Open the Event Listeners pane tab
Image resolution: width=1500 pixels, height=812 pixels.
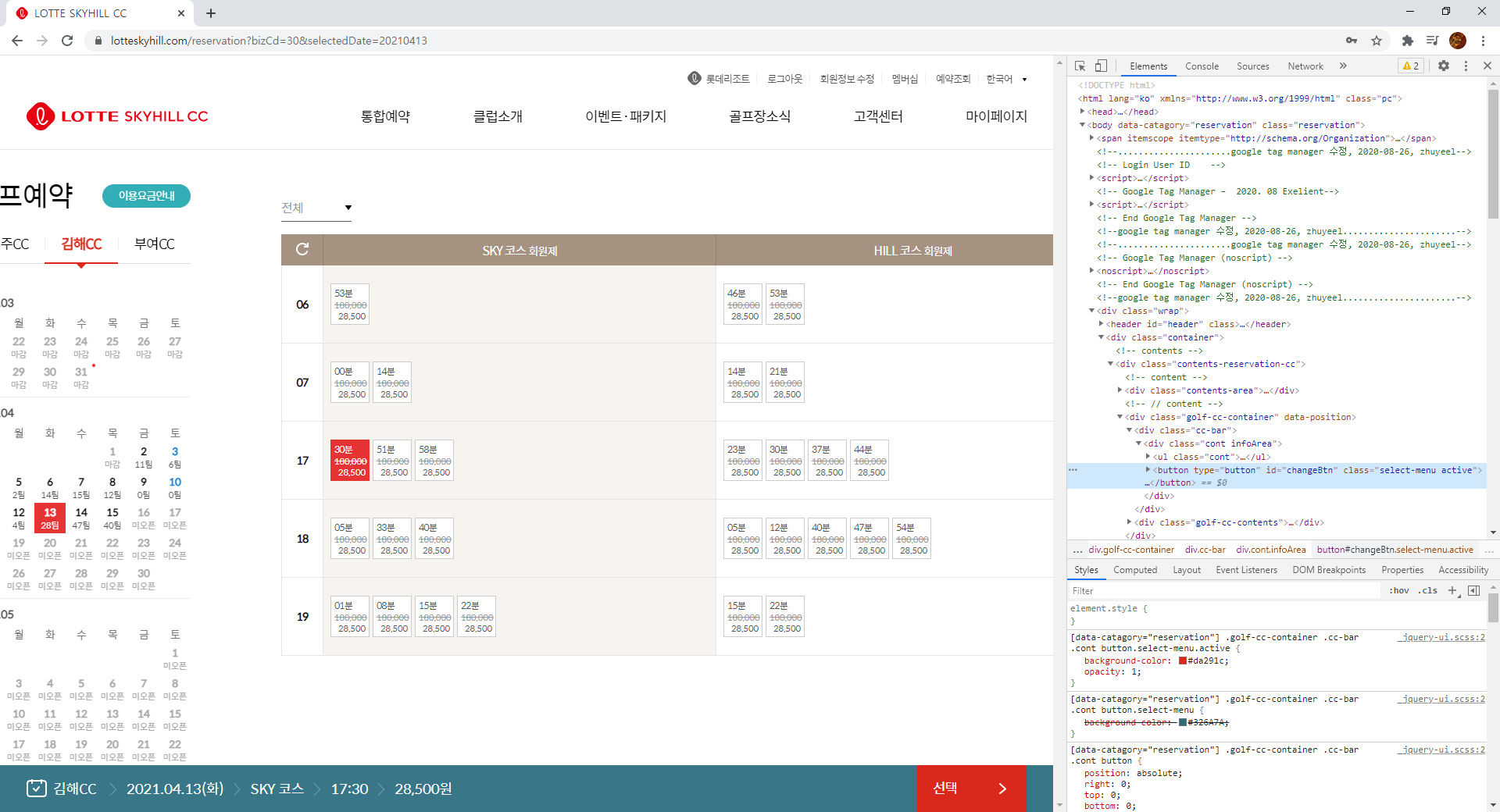pos(1246,570)
